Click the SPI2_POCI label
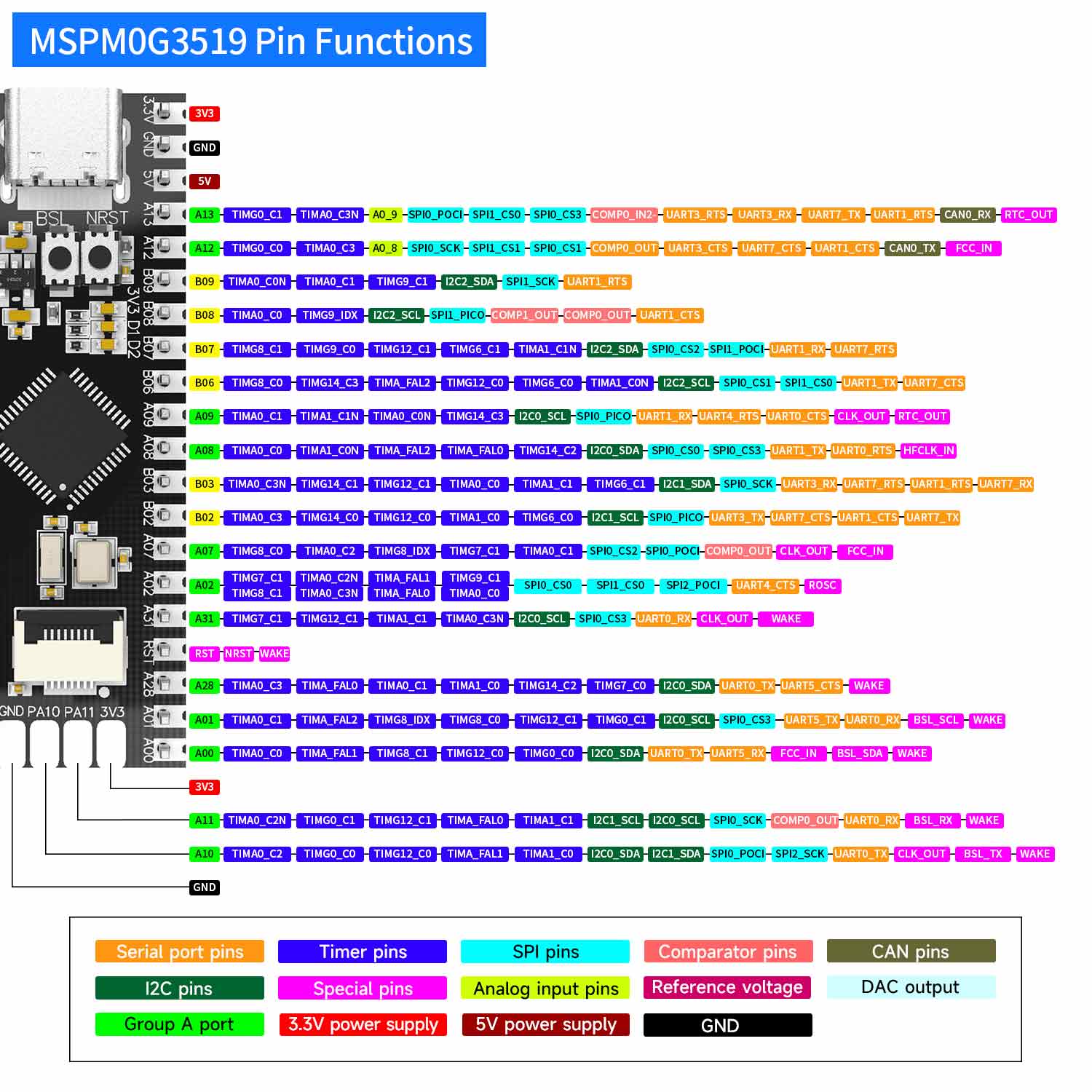 click(x=693, y=585)
